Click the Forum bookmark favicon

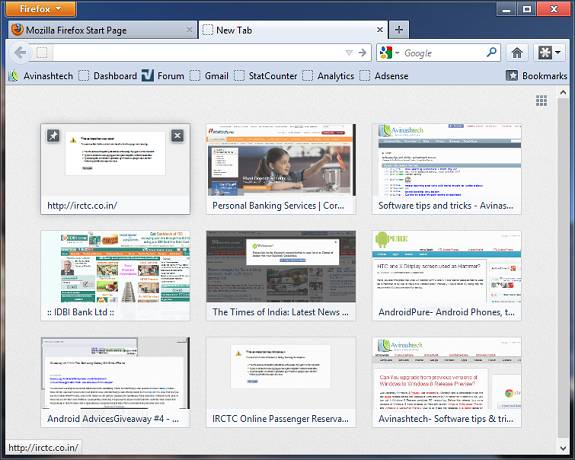click(x=148, y=76)
